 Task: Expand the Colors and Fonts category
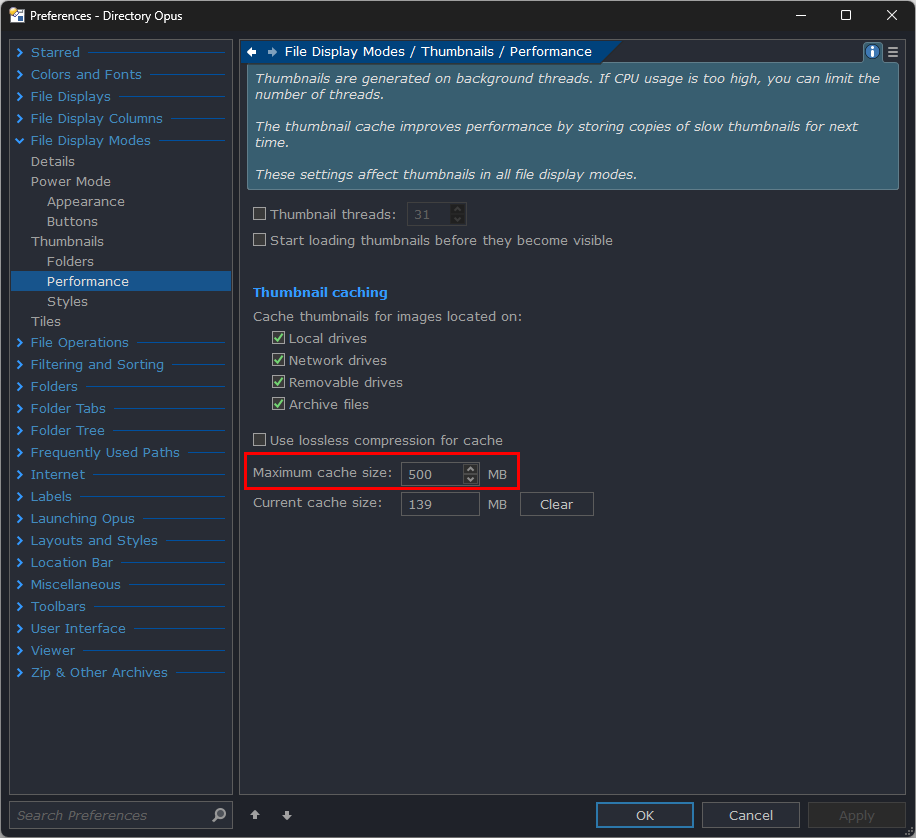click(x=20, y=74)
